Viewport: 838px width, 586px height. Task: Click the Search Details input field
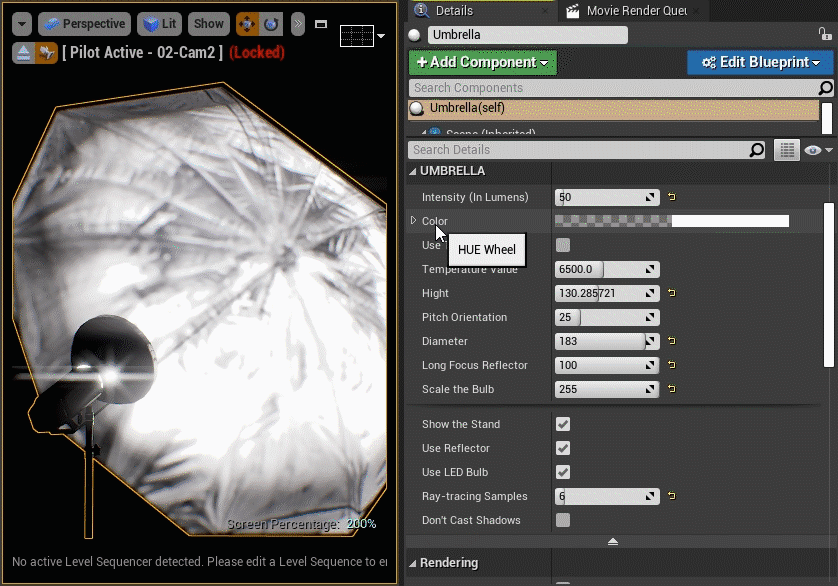[x=580, y=150]
